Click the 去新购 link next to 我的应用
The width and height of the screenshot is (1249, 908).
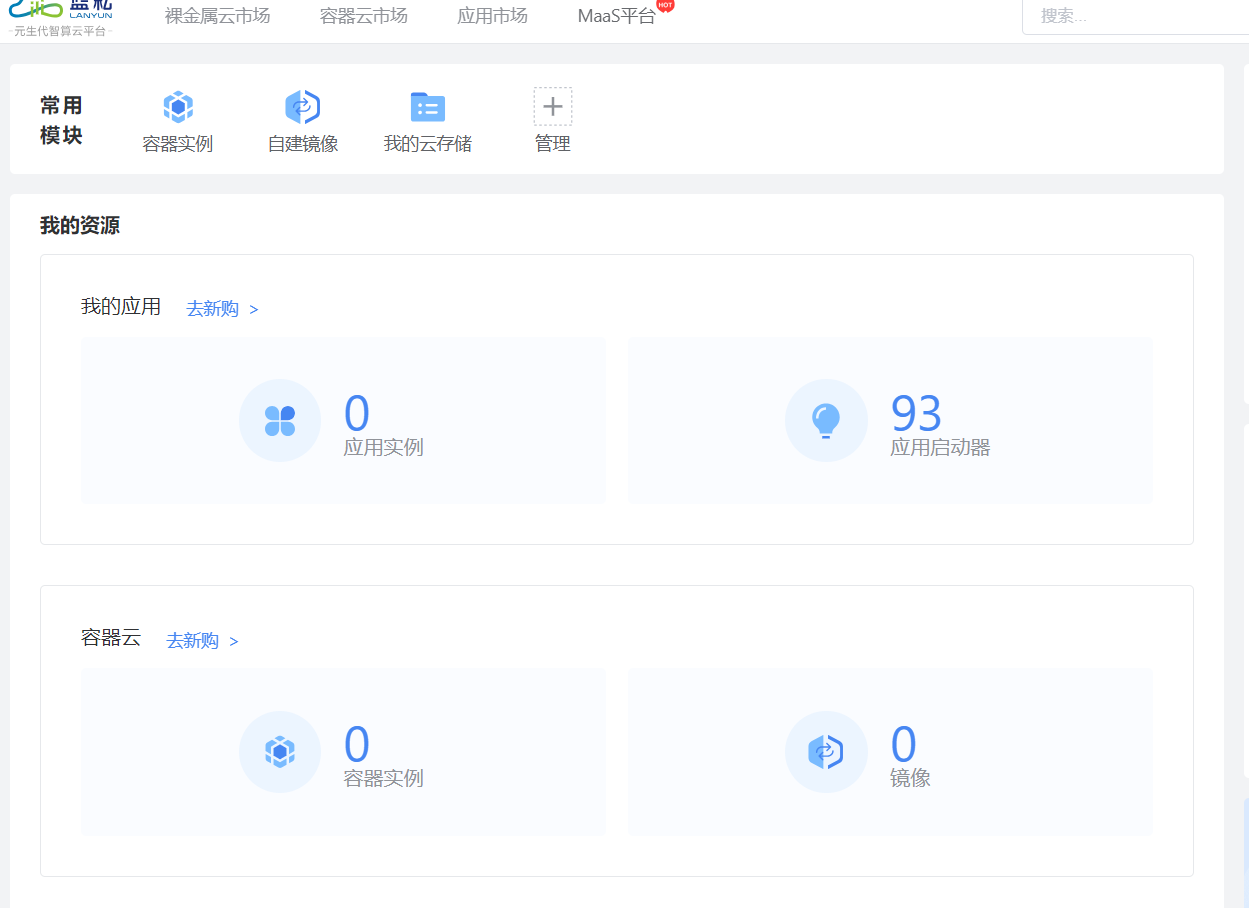pyautogui.click(x=222, y=309)
